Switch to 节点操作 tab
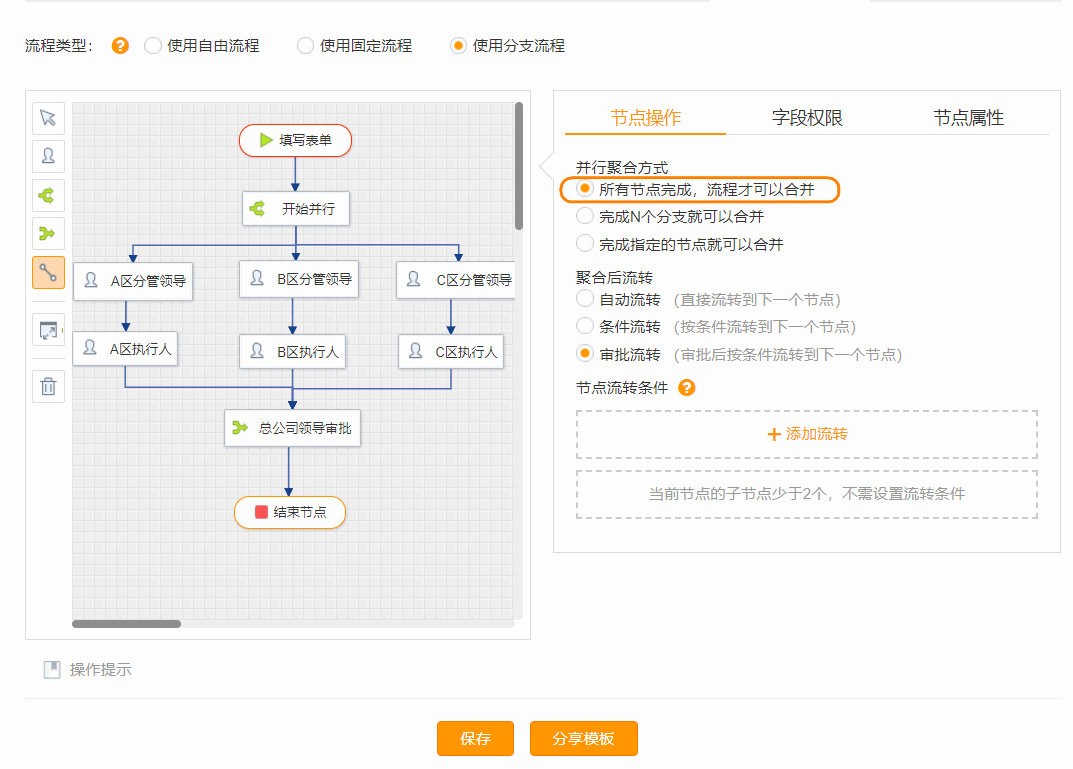Image resolution: width=1073 pixels, height=769 pixels. tap(645, 118)
